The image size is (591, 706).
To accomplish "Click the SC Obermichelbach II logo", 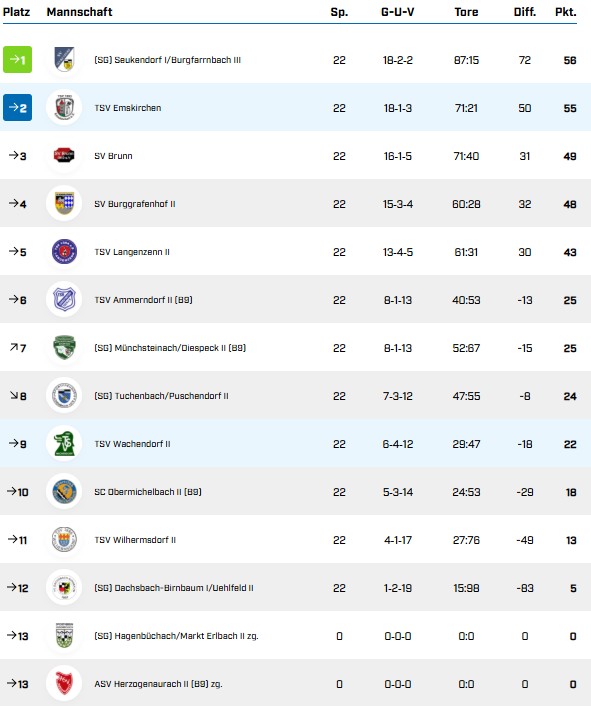I will pos(64,492).
